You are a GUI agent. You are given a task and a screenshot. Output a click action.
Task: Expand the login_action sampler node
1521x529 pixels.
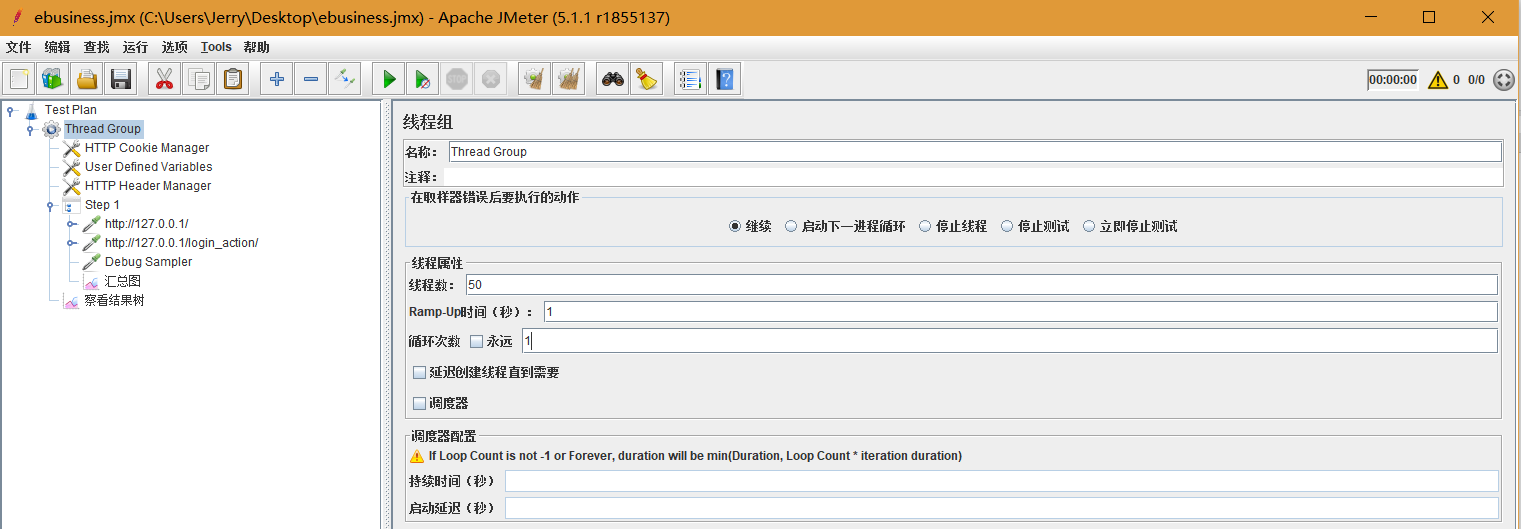click(x=71, y=243)
